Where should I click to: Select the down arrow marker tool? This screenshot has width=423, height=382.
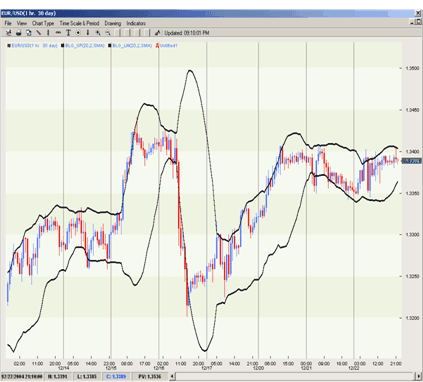88,33
